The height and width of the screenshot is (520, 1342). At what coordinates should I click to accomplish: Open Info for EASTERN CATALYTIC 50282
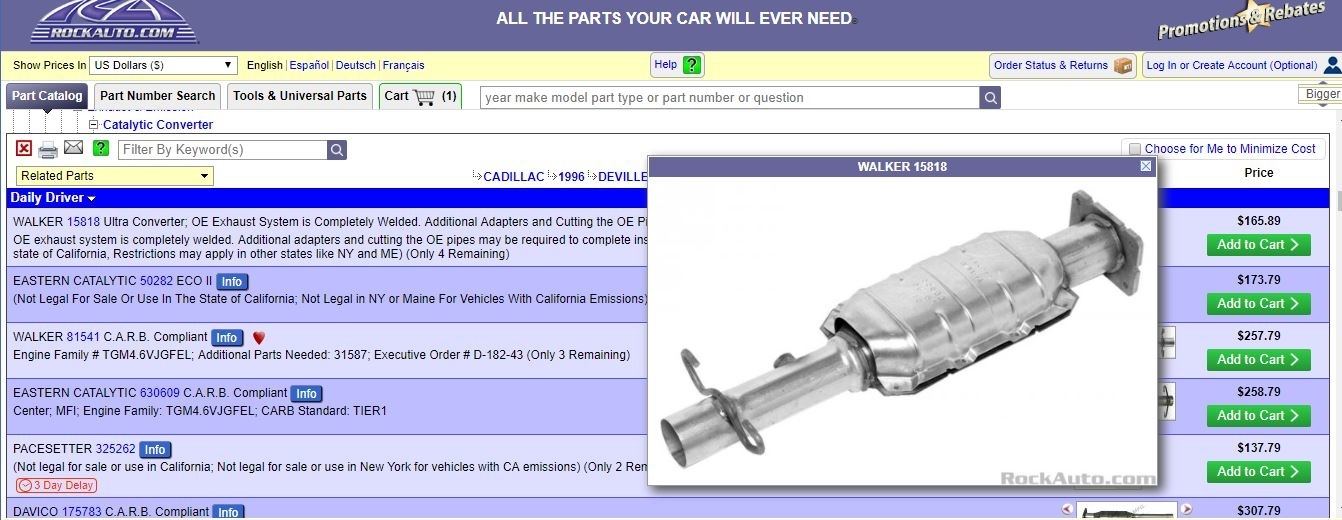click(x=232, y=282)
